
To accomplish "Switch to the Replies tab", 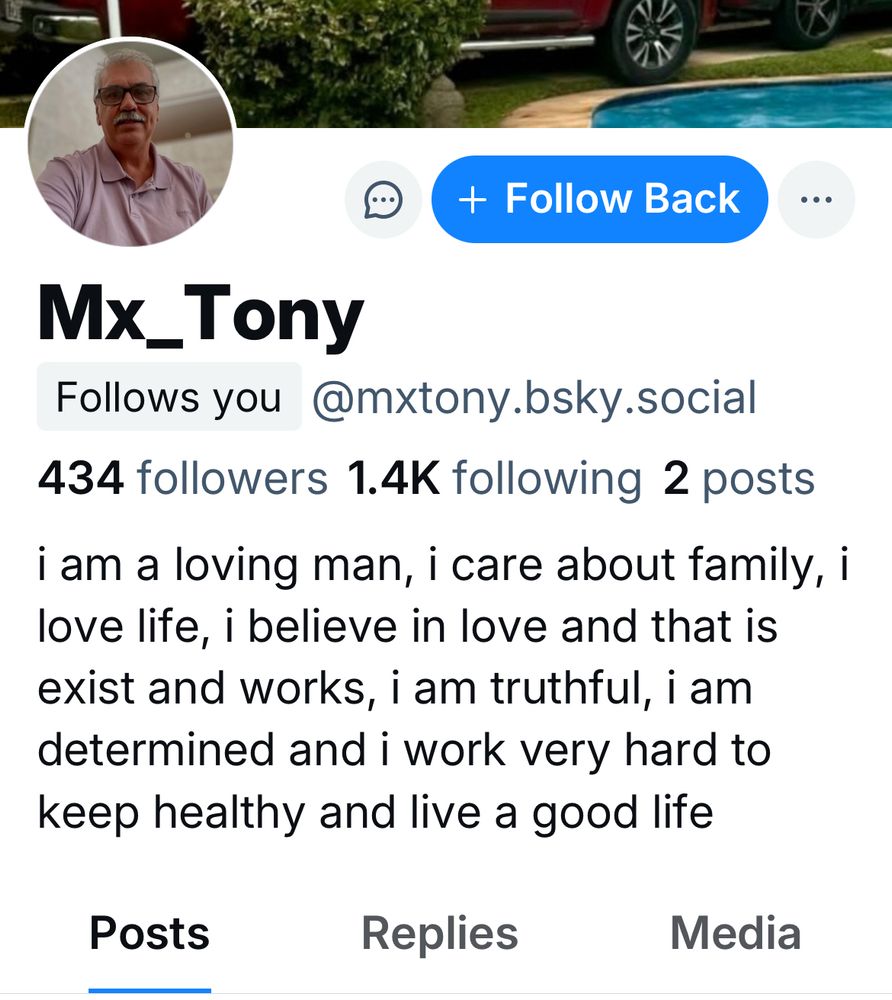I will tap(440, 934).
